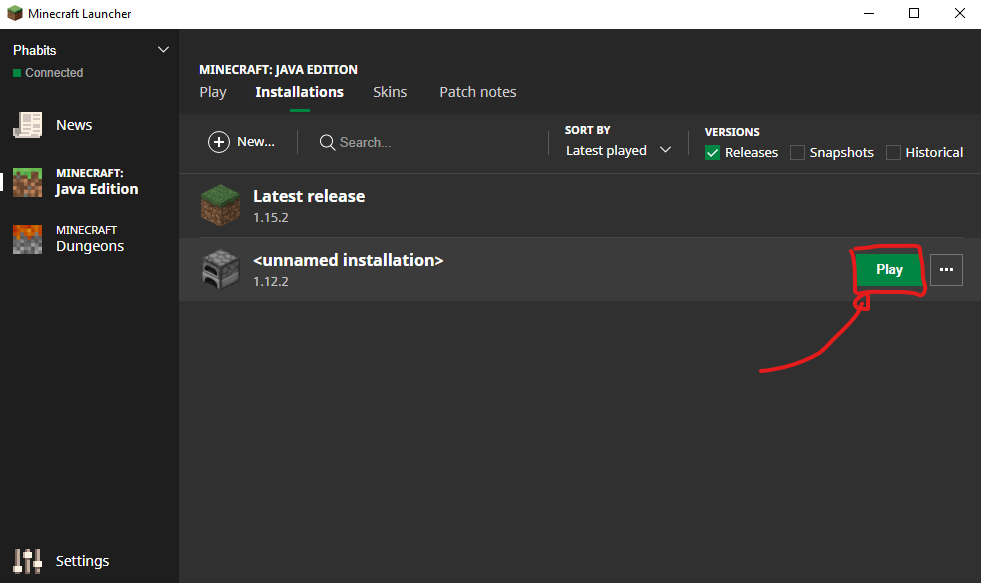Expand the Phabits account dropdown
The image size is (981, 583).
[163, 49]
